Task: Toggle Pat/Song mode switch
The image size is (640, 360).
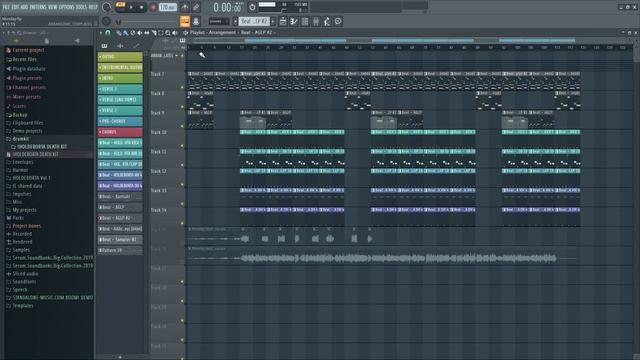Action: click(x=120, y=6)
